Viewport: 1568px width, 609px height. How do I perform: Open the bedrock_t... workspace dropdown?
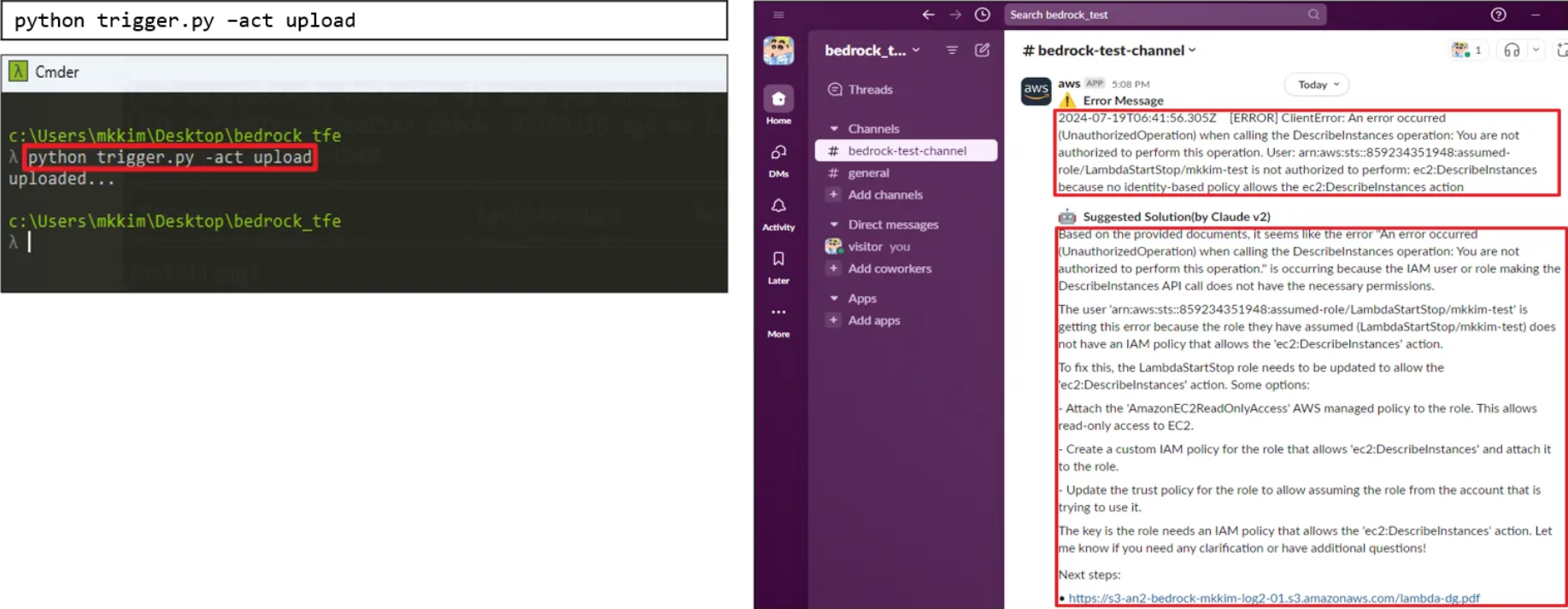[x=872, y=50]
